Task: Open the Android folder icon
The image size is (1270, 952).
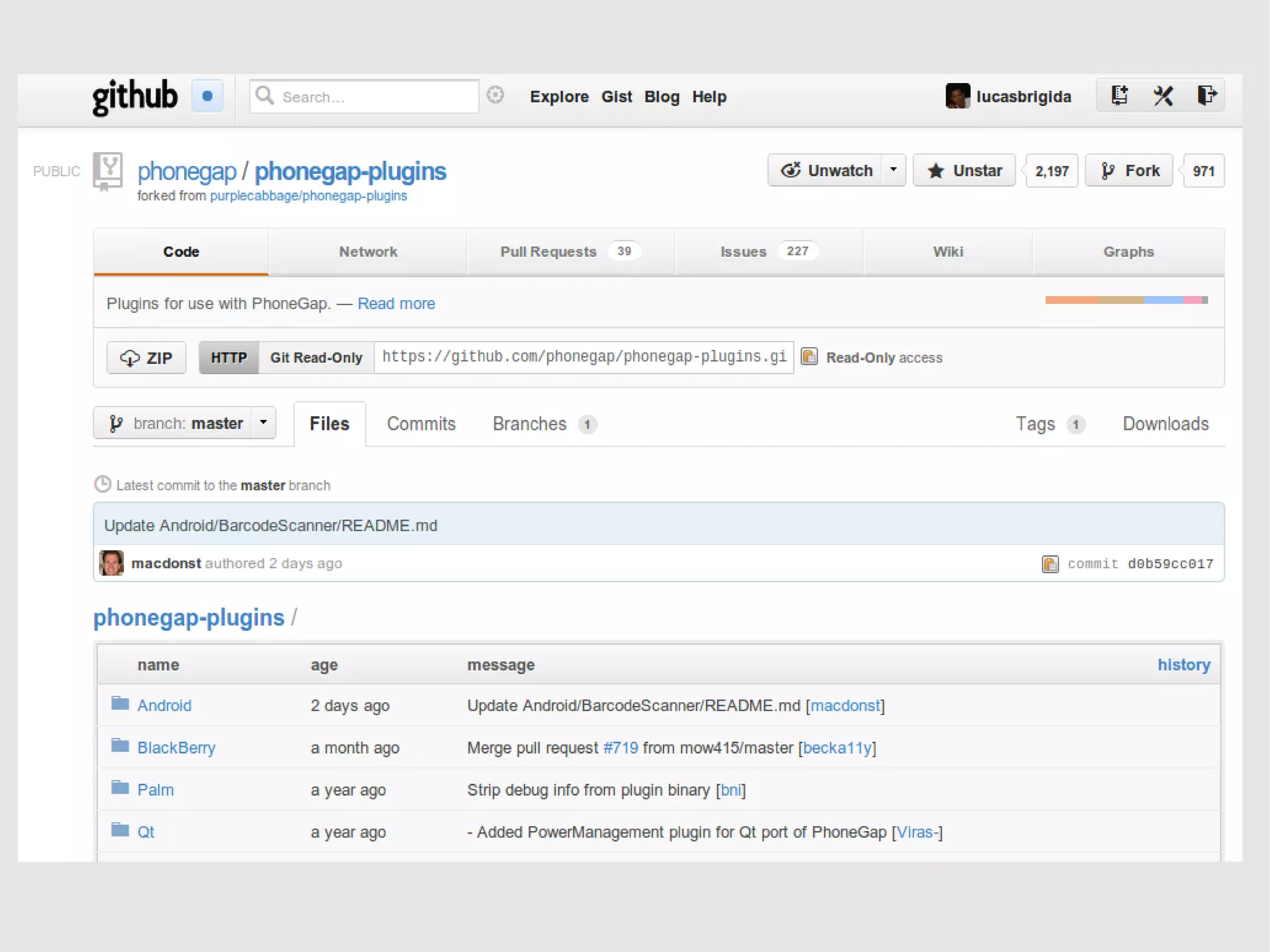Action: point(120,703)
